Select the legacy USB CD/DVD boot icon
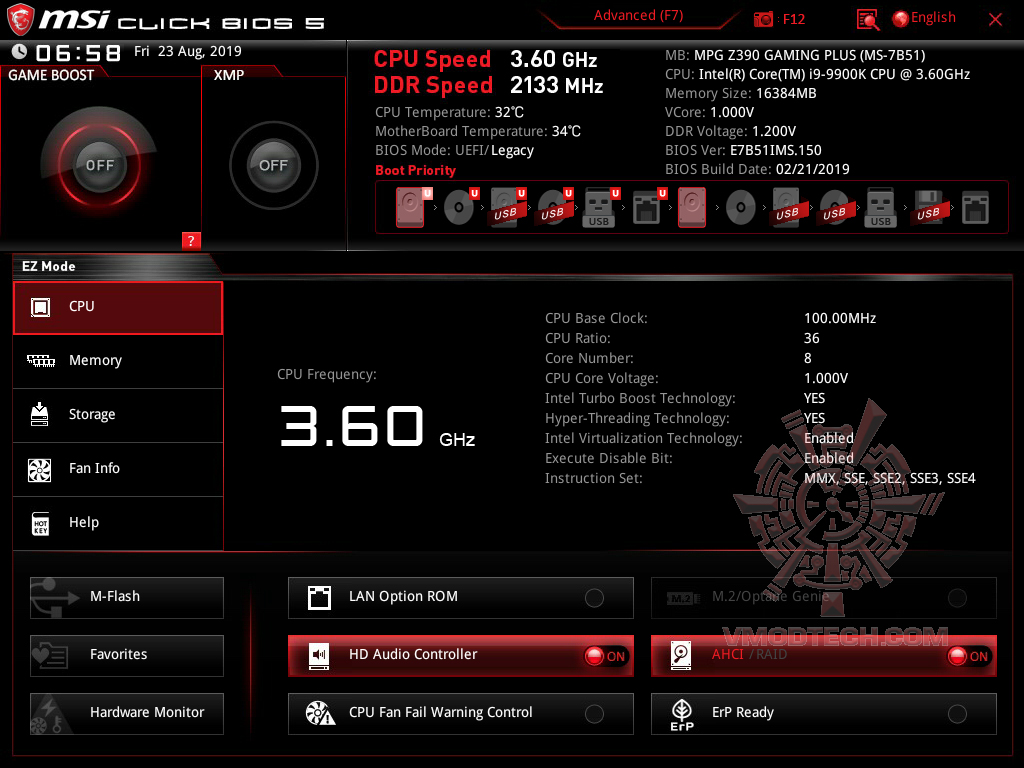Viewport: 1024px width, 768px height. tap(835, 208)
